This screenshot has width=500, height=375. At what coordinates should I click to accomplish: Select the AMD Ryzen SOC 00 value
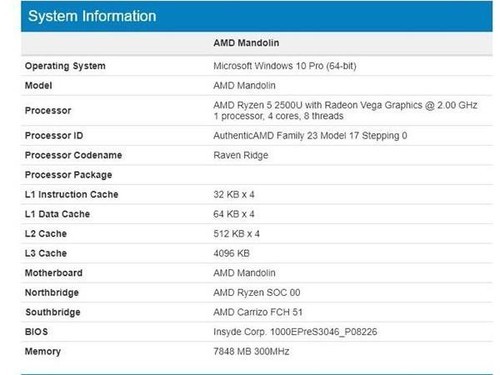(x=257, y=293)
